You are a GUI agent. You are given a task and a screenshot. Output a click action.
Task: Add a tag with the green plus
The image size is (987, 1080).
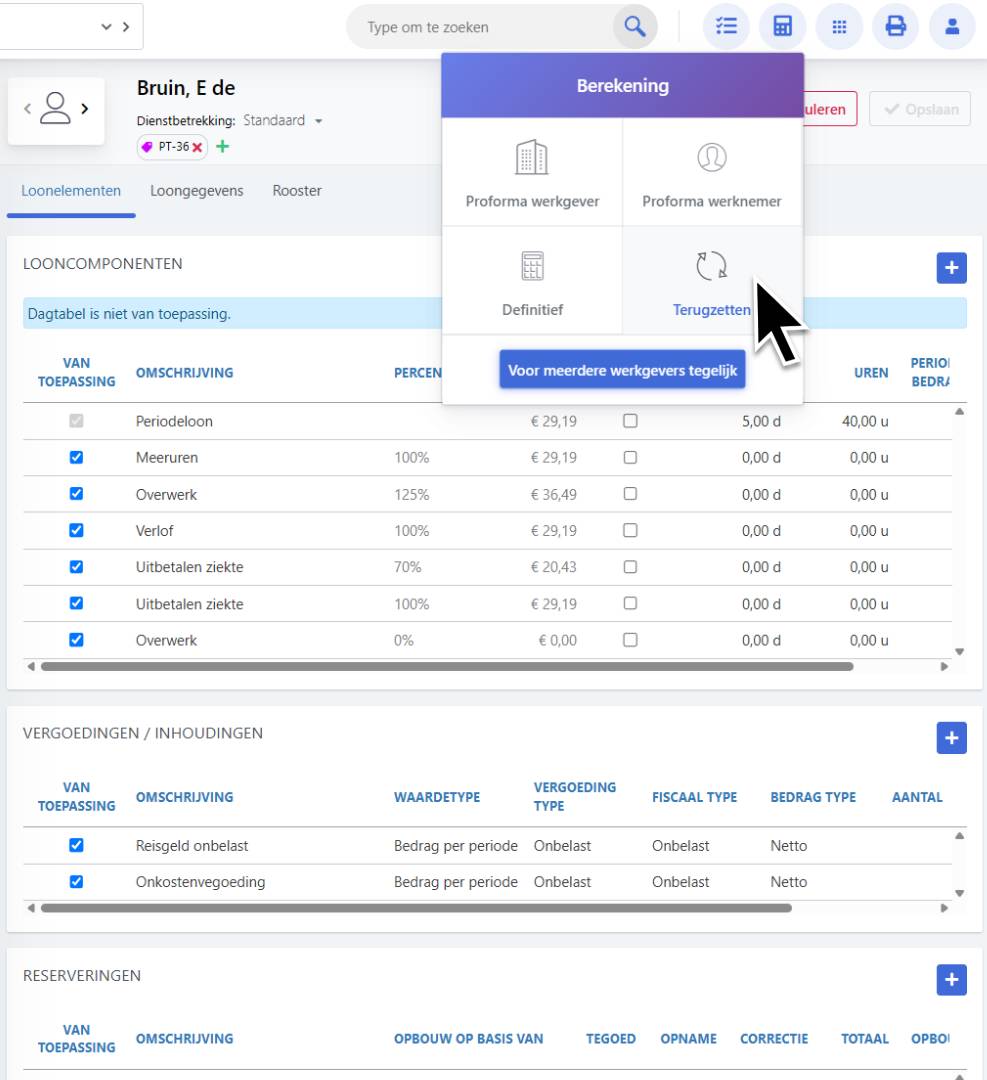(222, 147)
